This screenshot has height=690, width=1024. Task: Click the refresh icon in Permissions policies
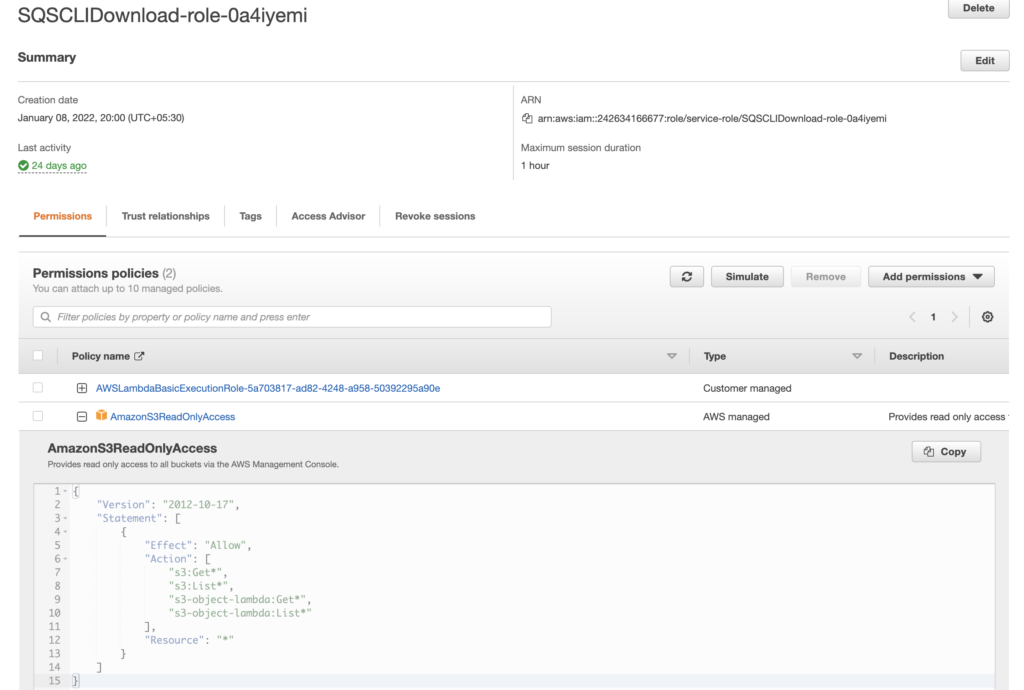[687, 276]
